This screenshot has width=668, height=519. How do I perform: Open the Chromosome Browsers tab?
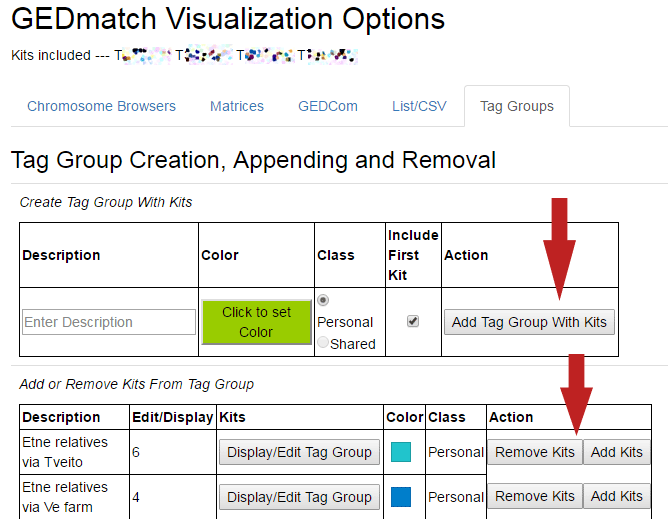[101, 106]
